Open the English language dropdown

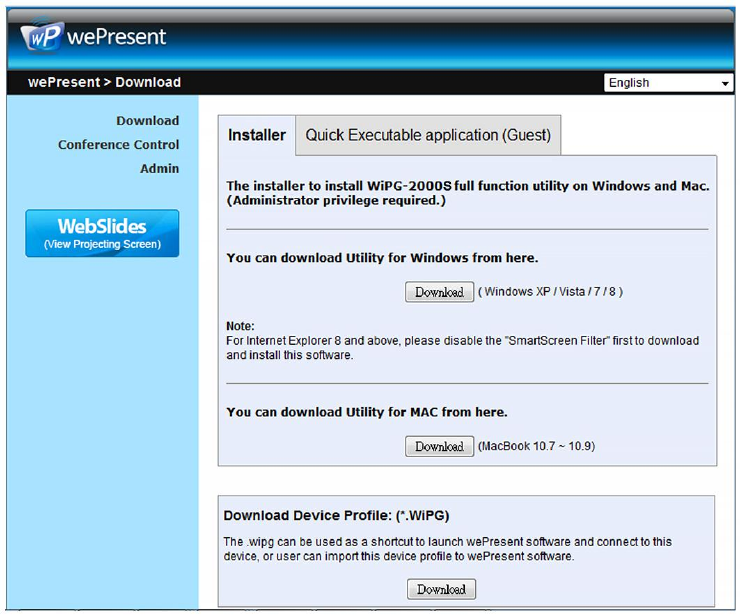tap(668, 83)
